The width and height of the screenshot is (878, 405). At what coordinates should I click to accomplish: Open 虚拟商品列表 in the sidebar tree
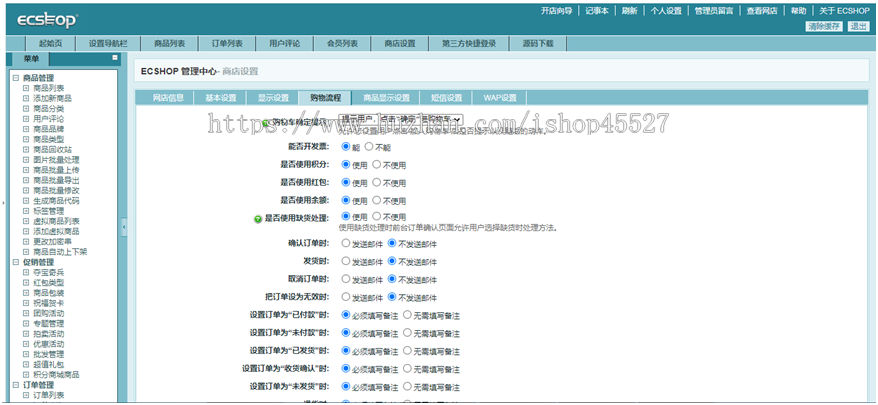click(56, 221)
